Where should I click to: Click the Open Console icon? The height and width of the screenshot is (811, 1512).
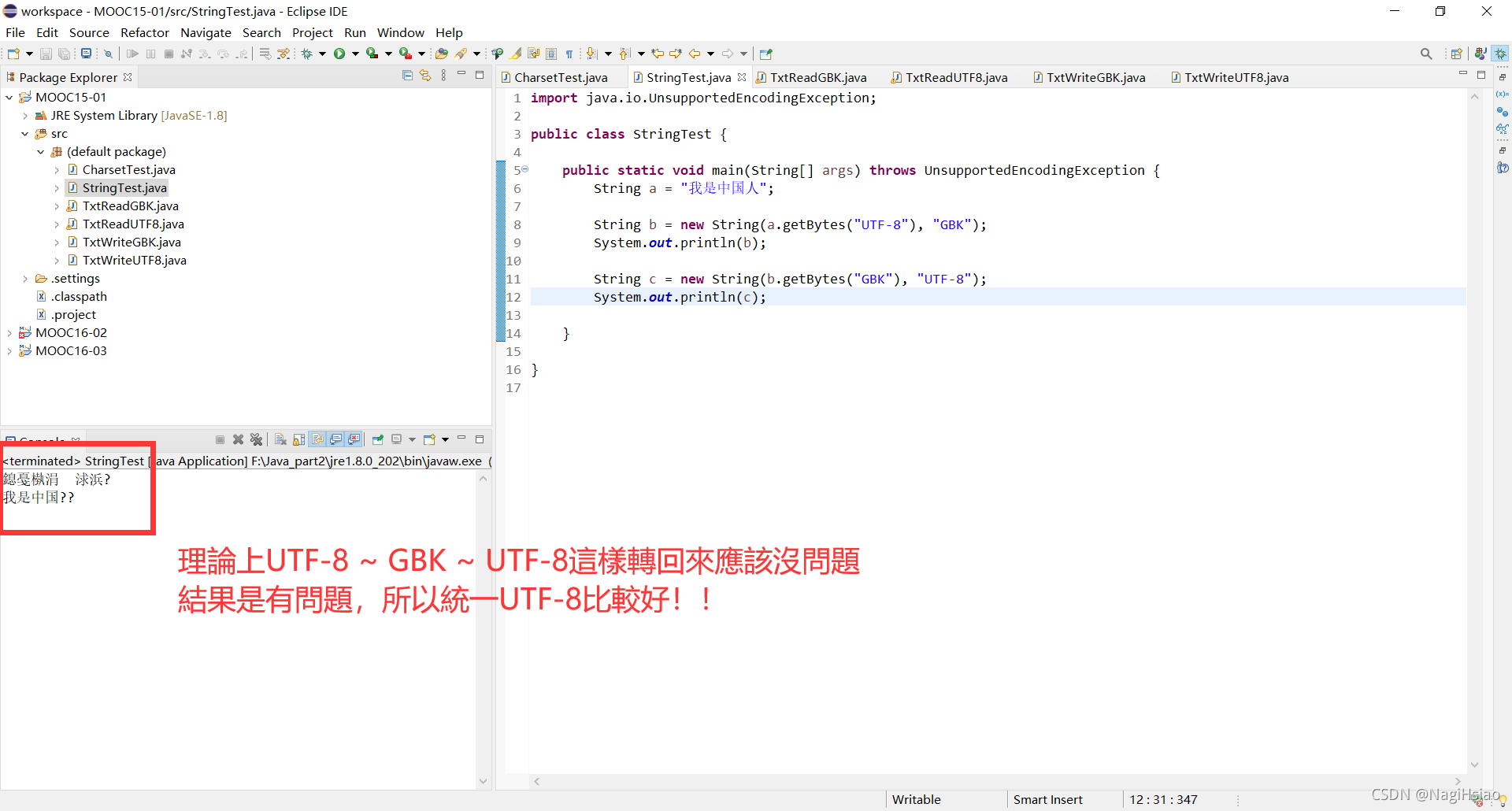click(x=429, y=439)
